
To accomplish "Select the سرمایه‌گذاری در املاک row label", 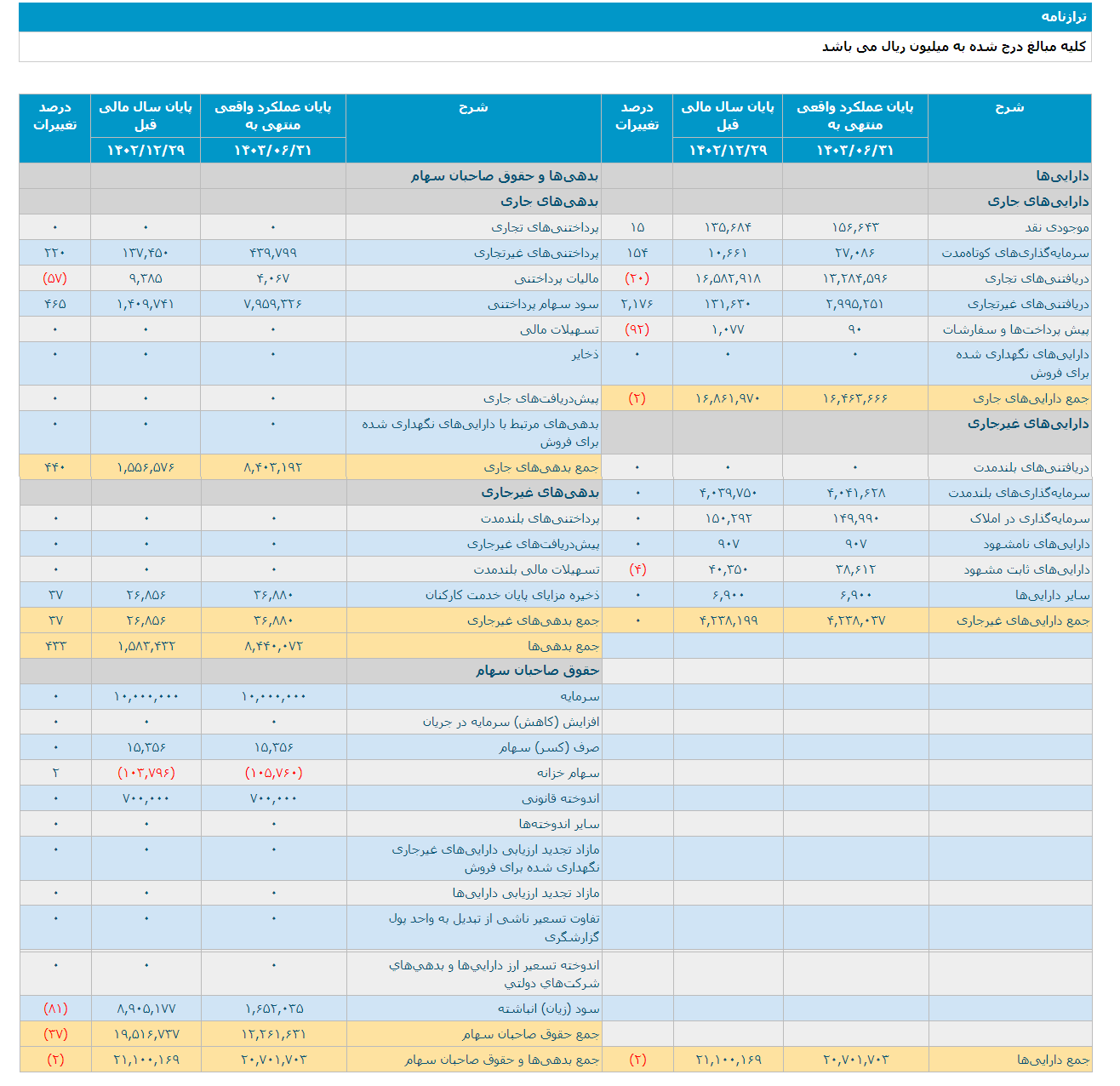I will 1029,518.
